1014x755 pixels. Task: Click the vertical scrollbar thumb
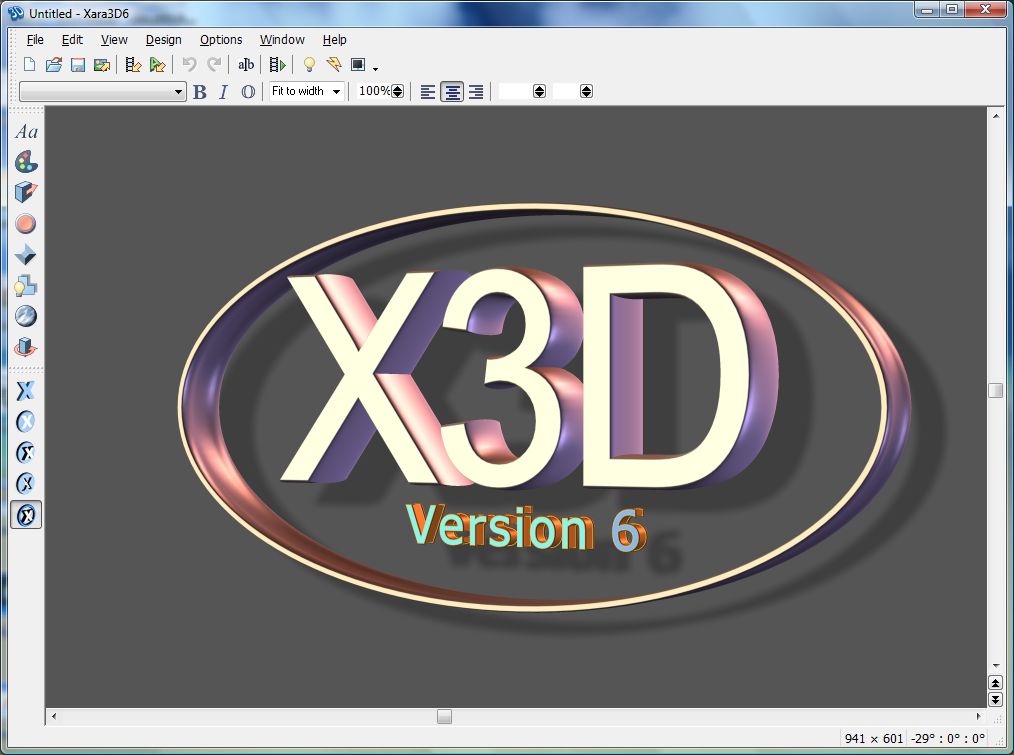[995, 390]
